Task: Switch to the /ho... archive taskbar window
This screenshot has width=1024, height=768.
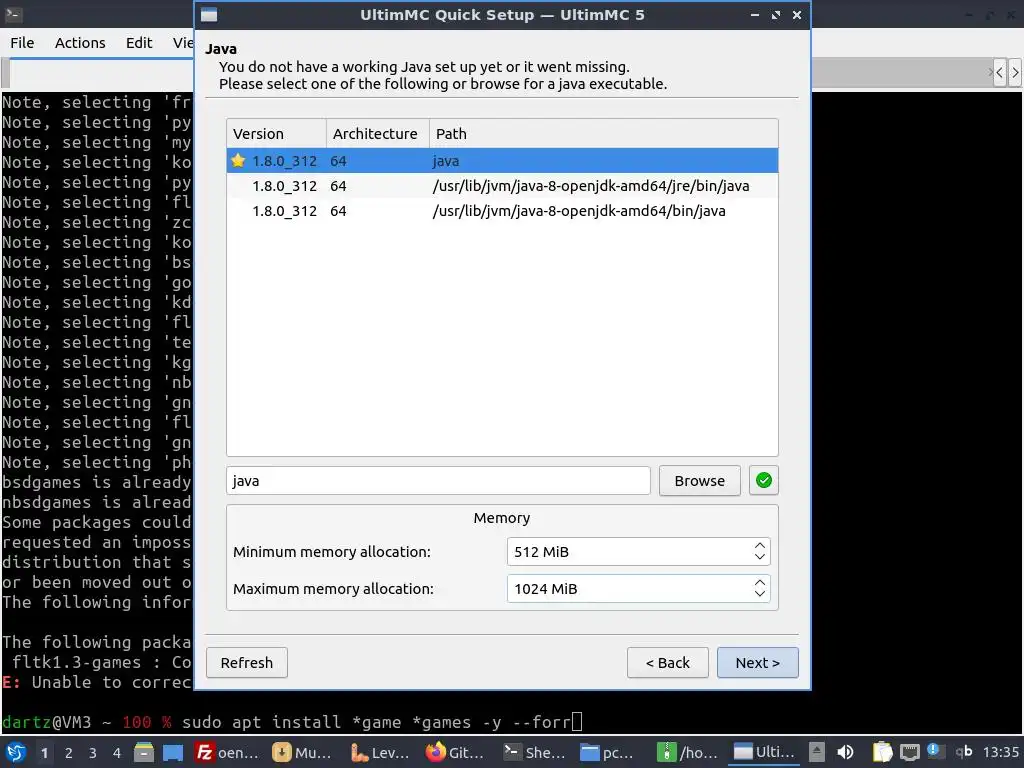Action: pyautogui.click(x=688, y=753)
